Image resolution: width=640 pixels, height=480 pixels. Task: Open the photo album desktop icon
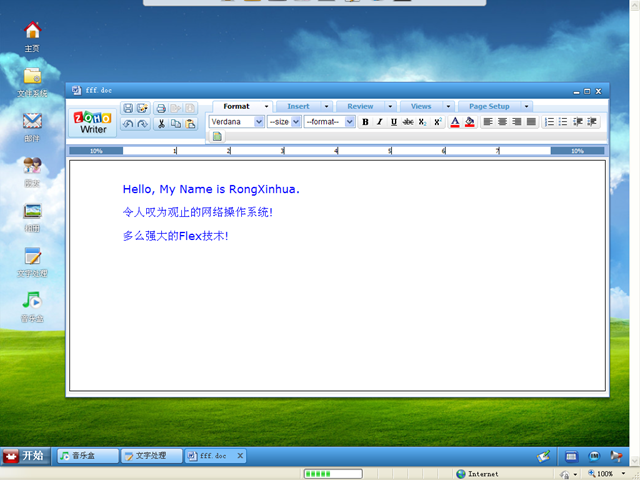(x=32, y=217)
